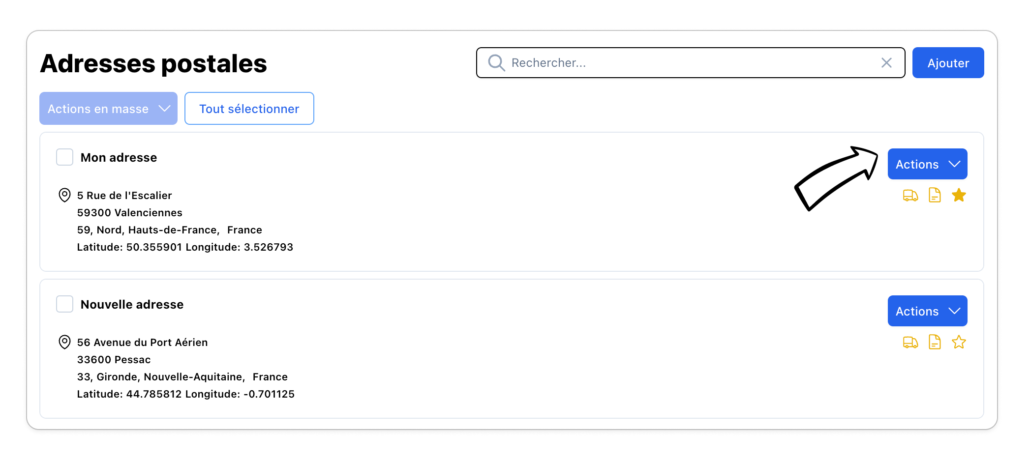Screen dimensions: 1030x460
Task: Select the Mon adresse title
Action: point(118,157)
